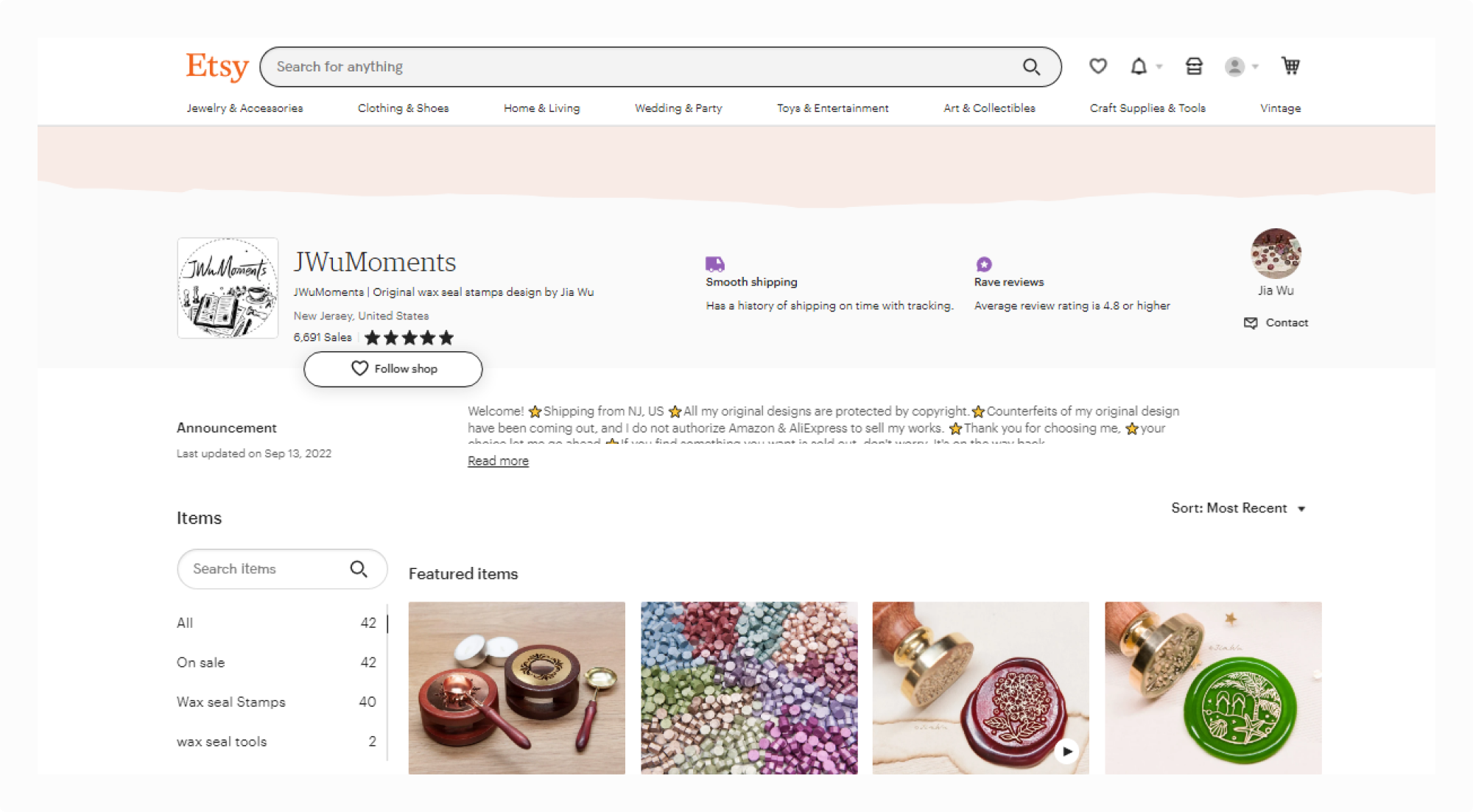Open Shop Manager storefront icon
This screenshot has height=812, width=1473.
coord(1194,66)
